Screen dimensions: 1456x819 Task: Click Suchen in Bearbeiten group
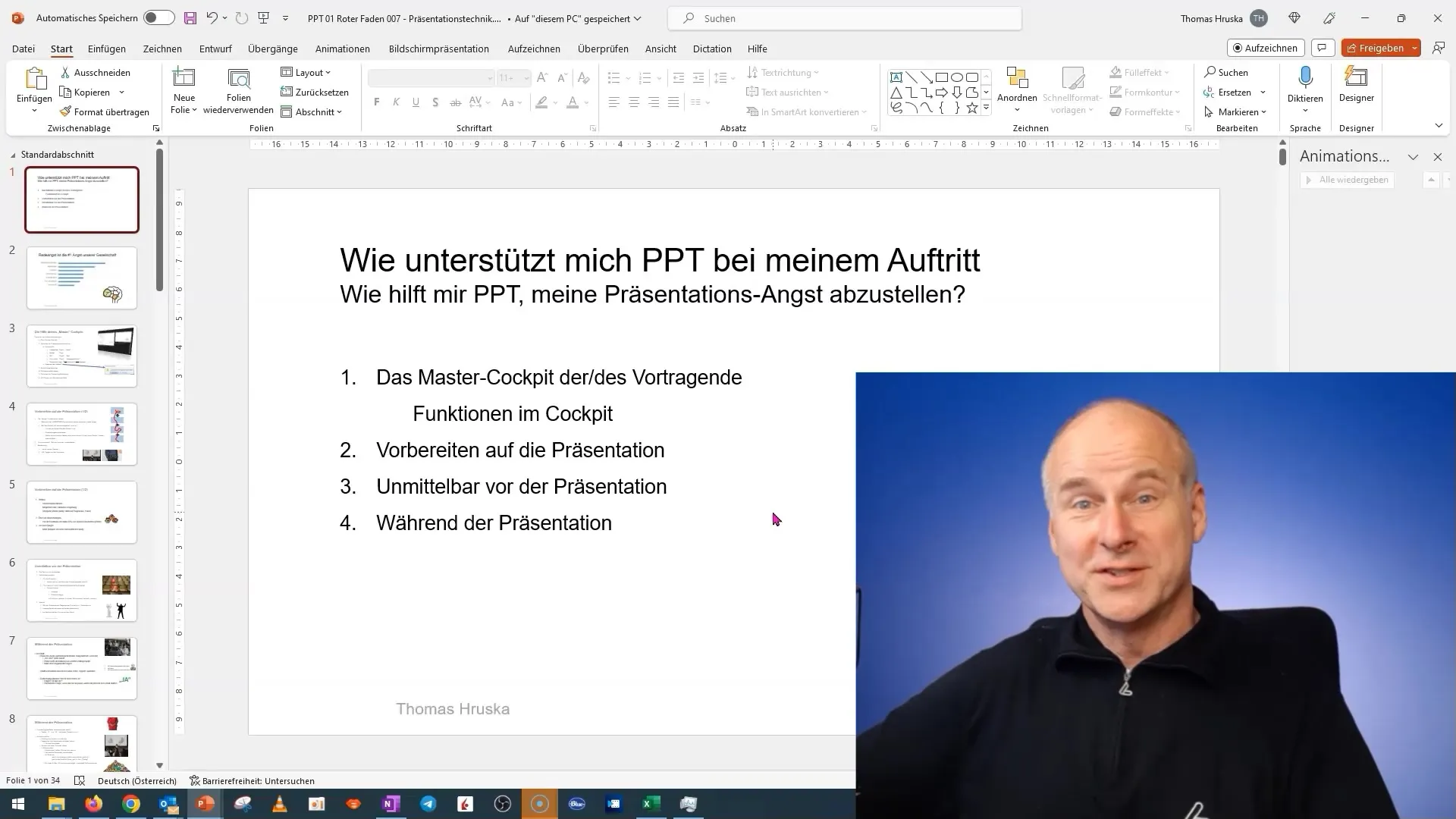pos(1225,73)
